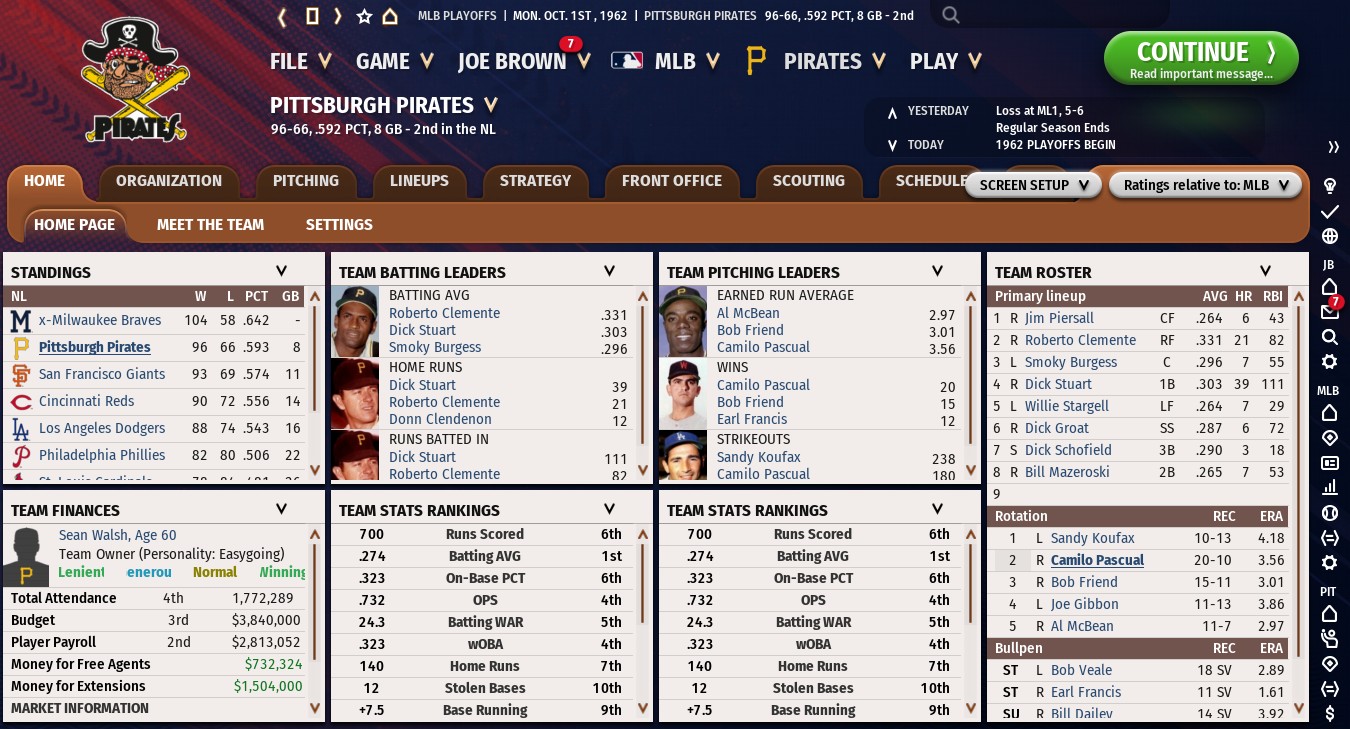The width and height of the screenshot is (1350, 729).
Task: Open the Pitching tab
Action: pos(306,181)
